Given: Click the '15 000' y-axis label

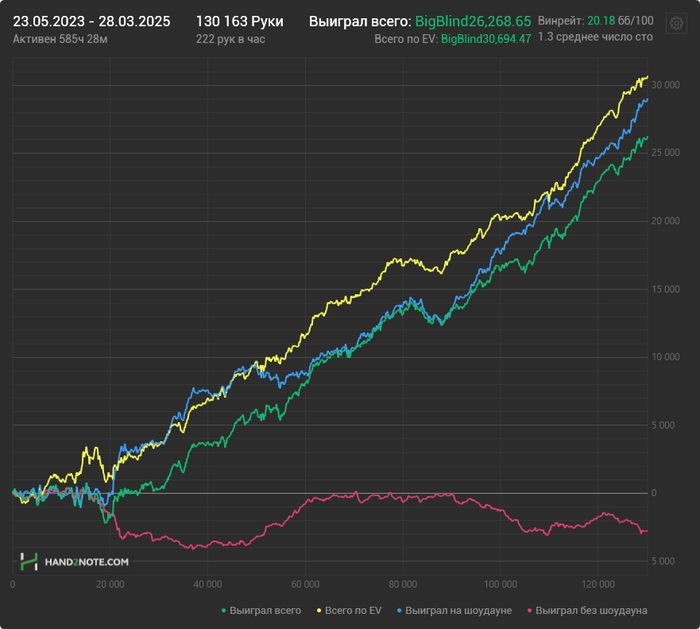Looking at the screenshot, I should pyautogui.click(x=665, y=289).
